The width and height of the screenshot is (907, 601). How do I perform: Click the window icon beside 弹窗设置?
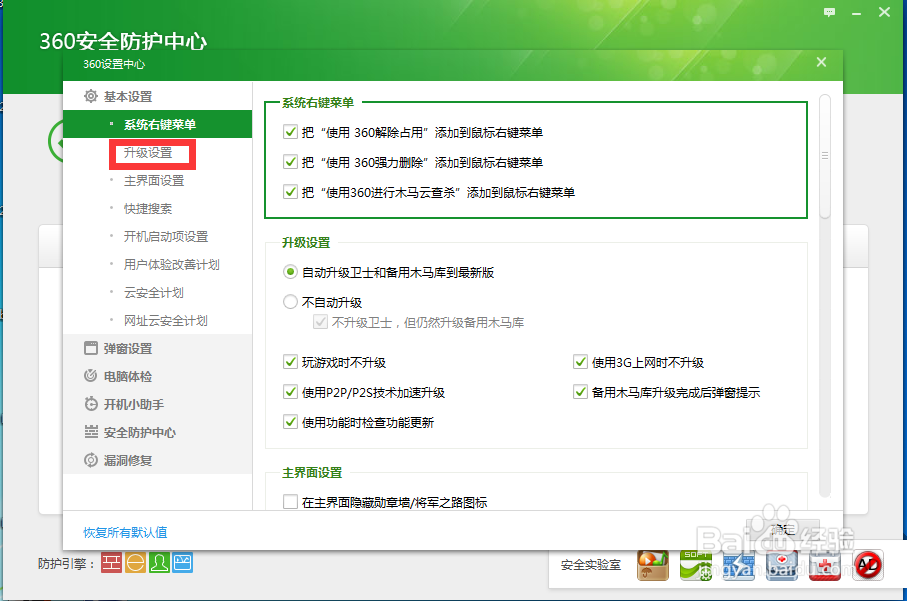[x=91, y=348]
